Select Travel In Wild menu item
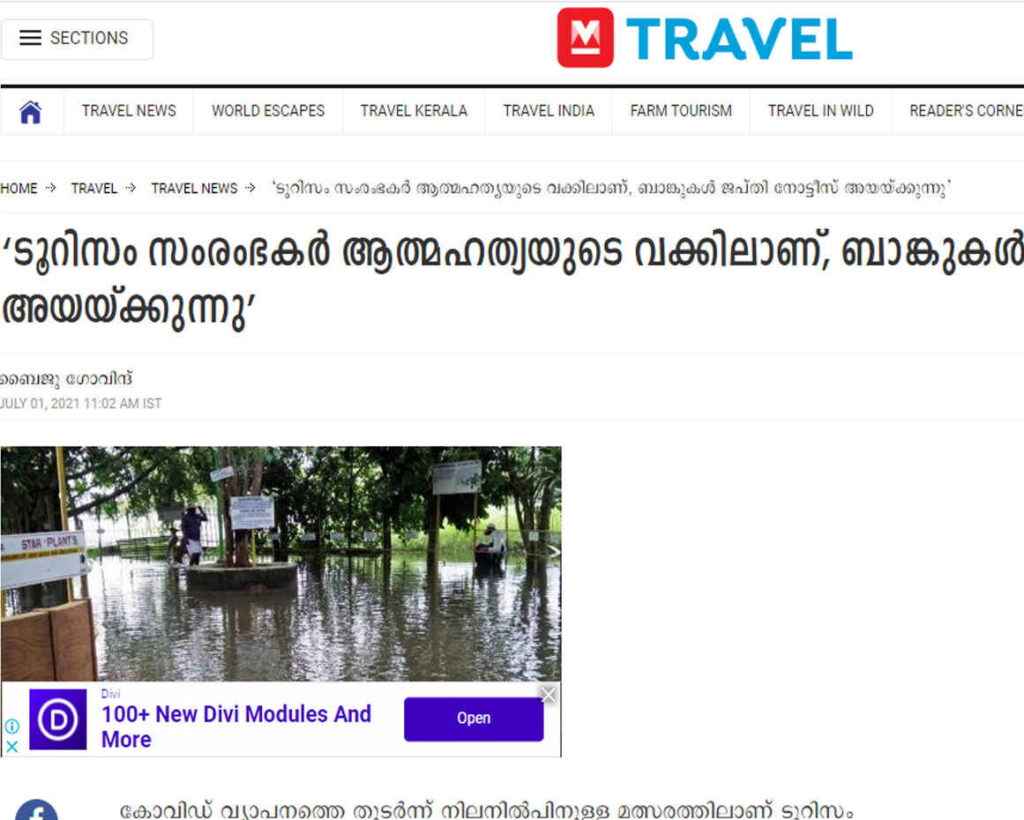The image size is (1024, 820). [x=820, y=111]
